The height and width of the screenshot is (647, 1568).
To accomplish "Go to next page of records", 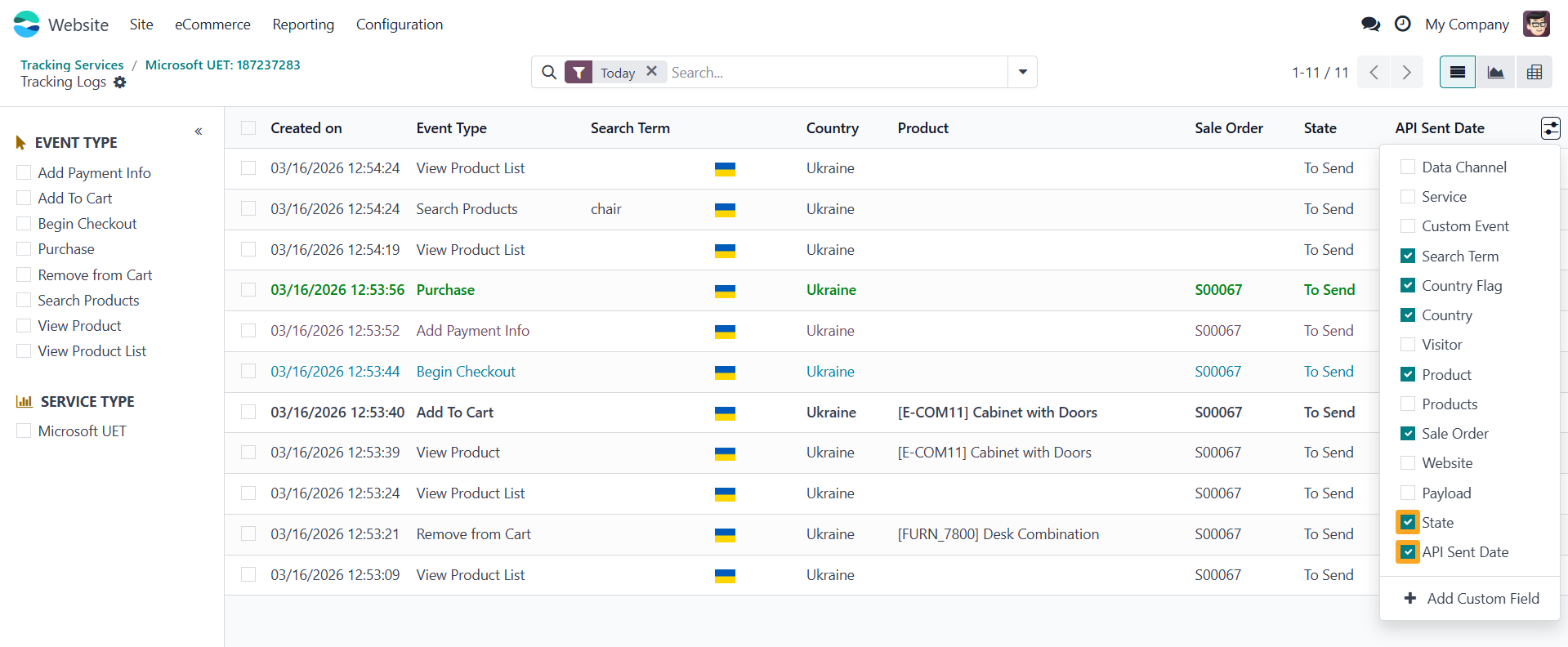I will coord(1406,73).
